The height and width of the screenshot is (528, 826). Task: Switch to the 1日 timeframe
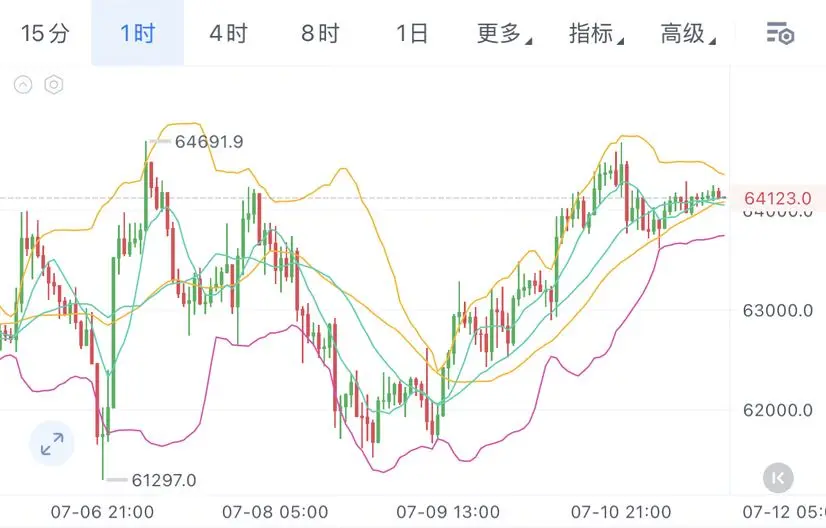[x=412, y=33]
